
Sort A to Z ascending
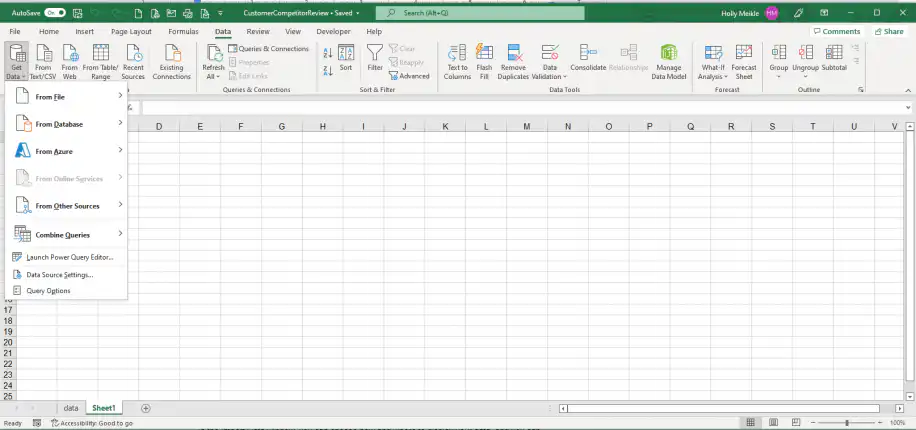328,53
